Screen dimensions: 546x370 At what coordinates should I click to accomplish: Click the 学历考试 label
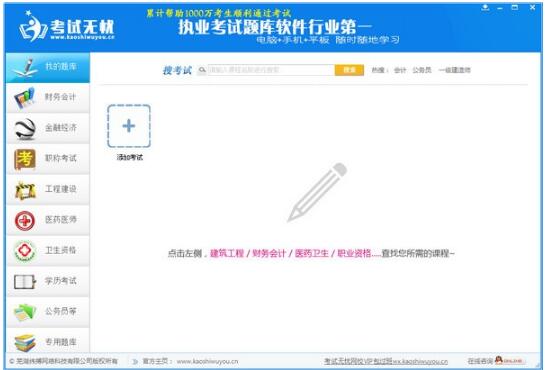(61, 281)
